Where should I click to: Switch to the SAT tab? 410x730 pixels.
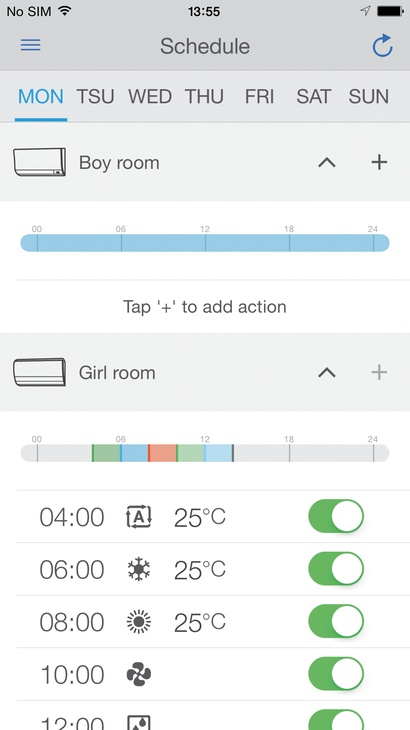(x=313, y=97)
